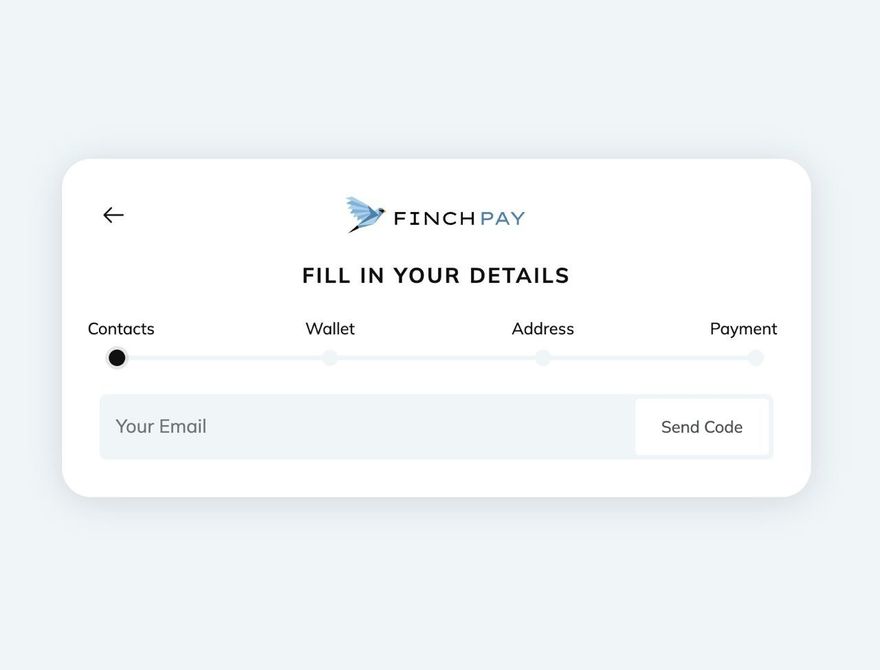Screen dimensions: 880x670
Task: Click the gray page background outside card
Action: click(440, 590)
